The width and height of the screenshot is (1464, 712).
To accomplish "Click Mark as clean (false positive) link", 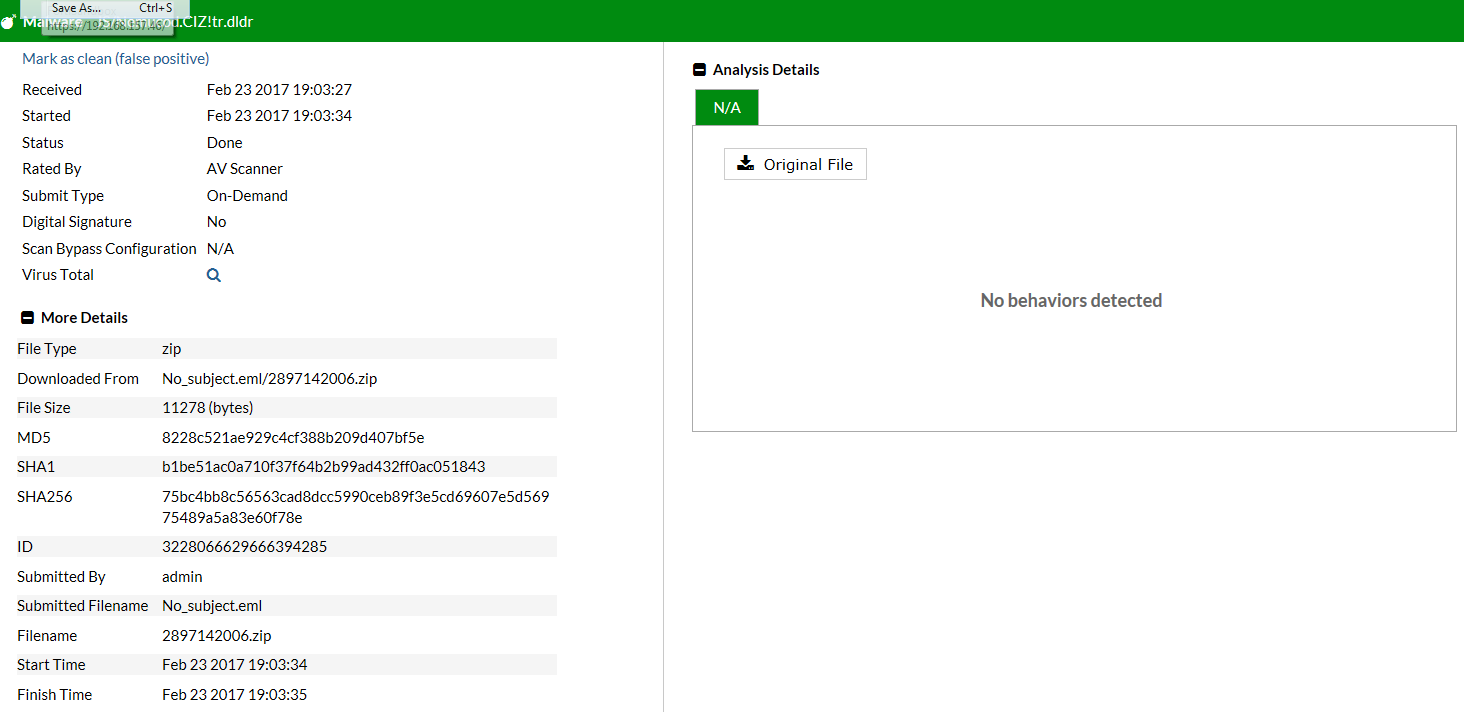I will (x=116, y=59).
